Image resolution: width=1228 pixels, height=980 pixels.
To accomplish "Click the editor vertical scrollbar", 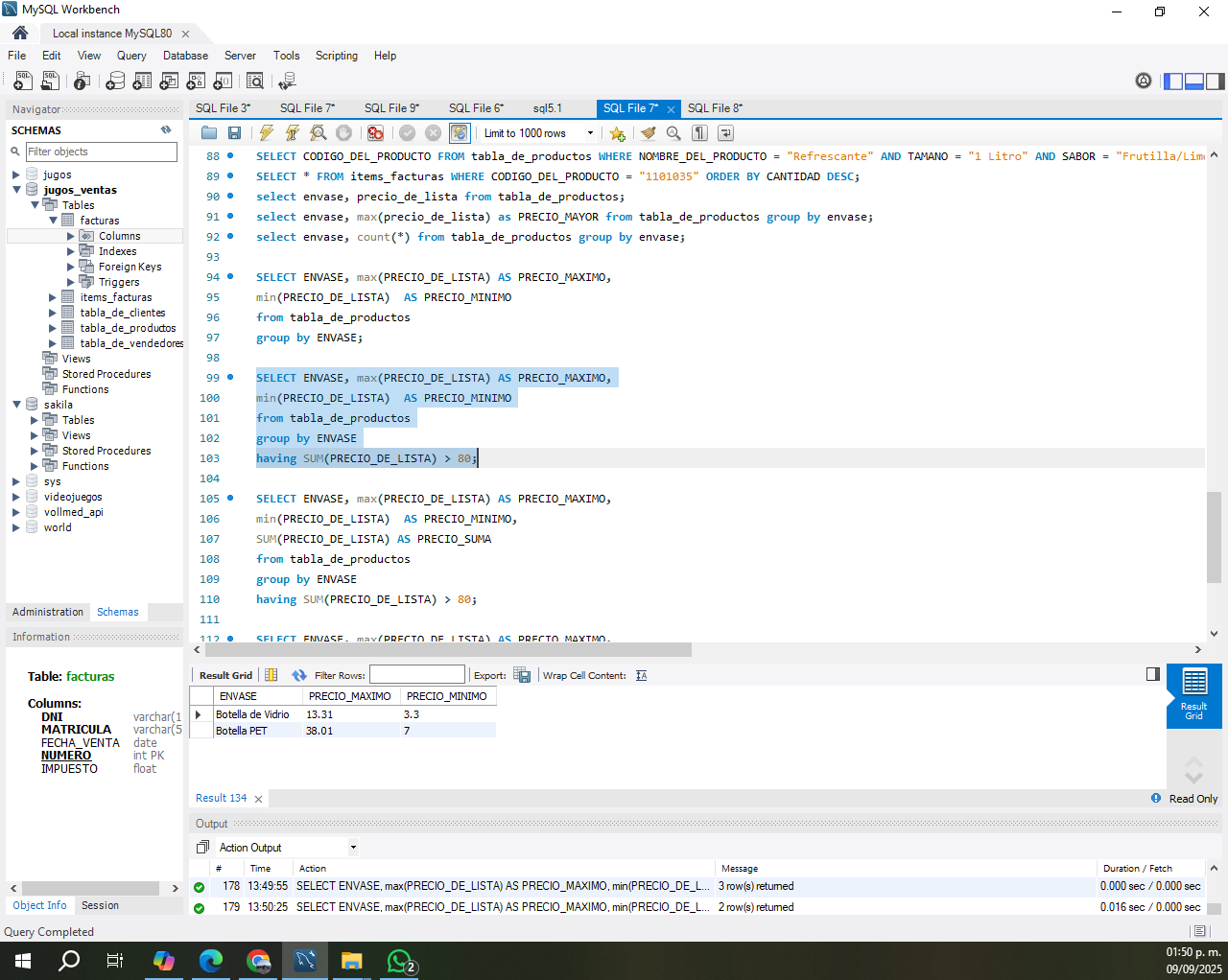I will click(1214, 537).
